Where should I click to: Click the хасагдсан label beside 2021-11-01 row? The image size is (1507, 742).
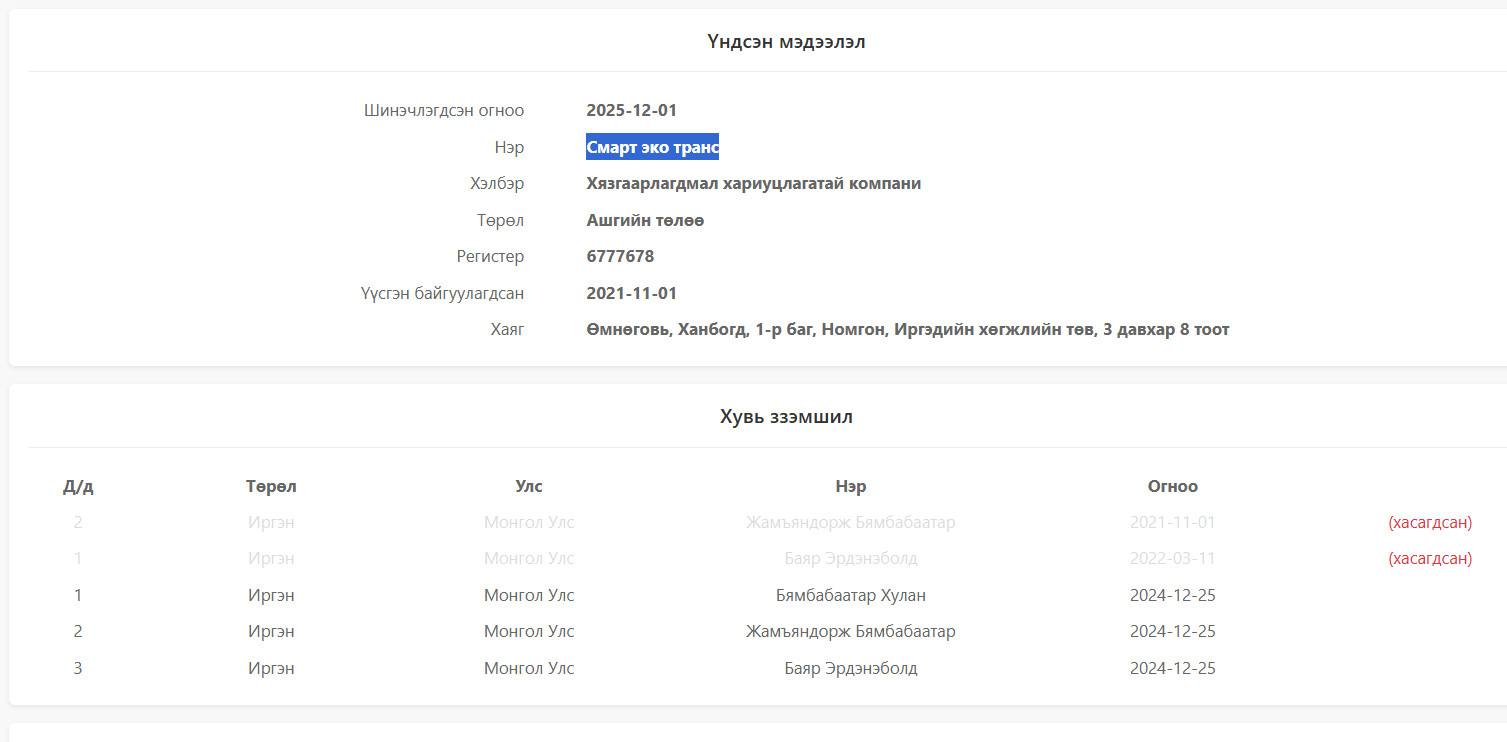tap(1429, 522)
